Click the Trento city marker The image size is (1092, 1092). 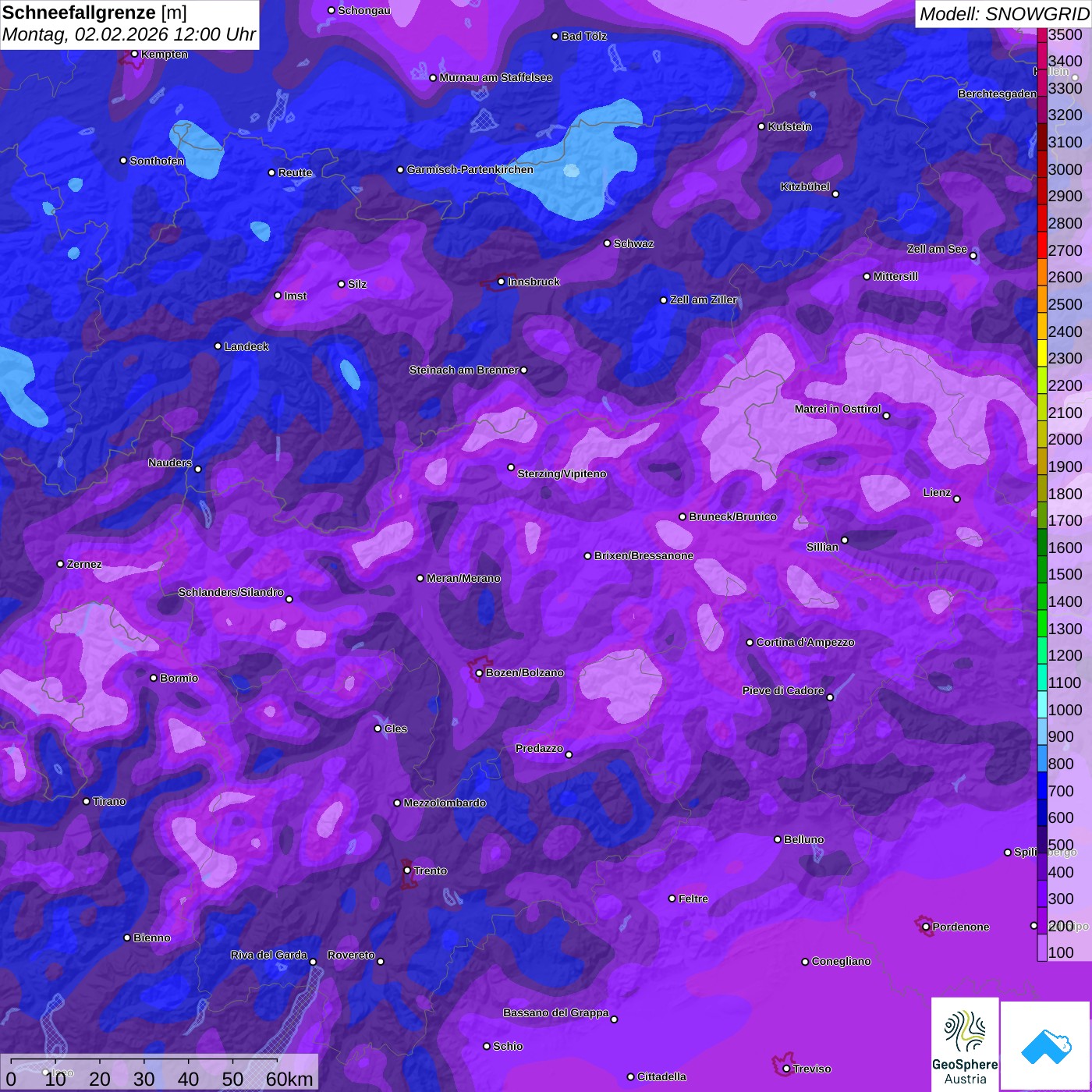click(x=407, y=870)
